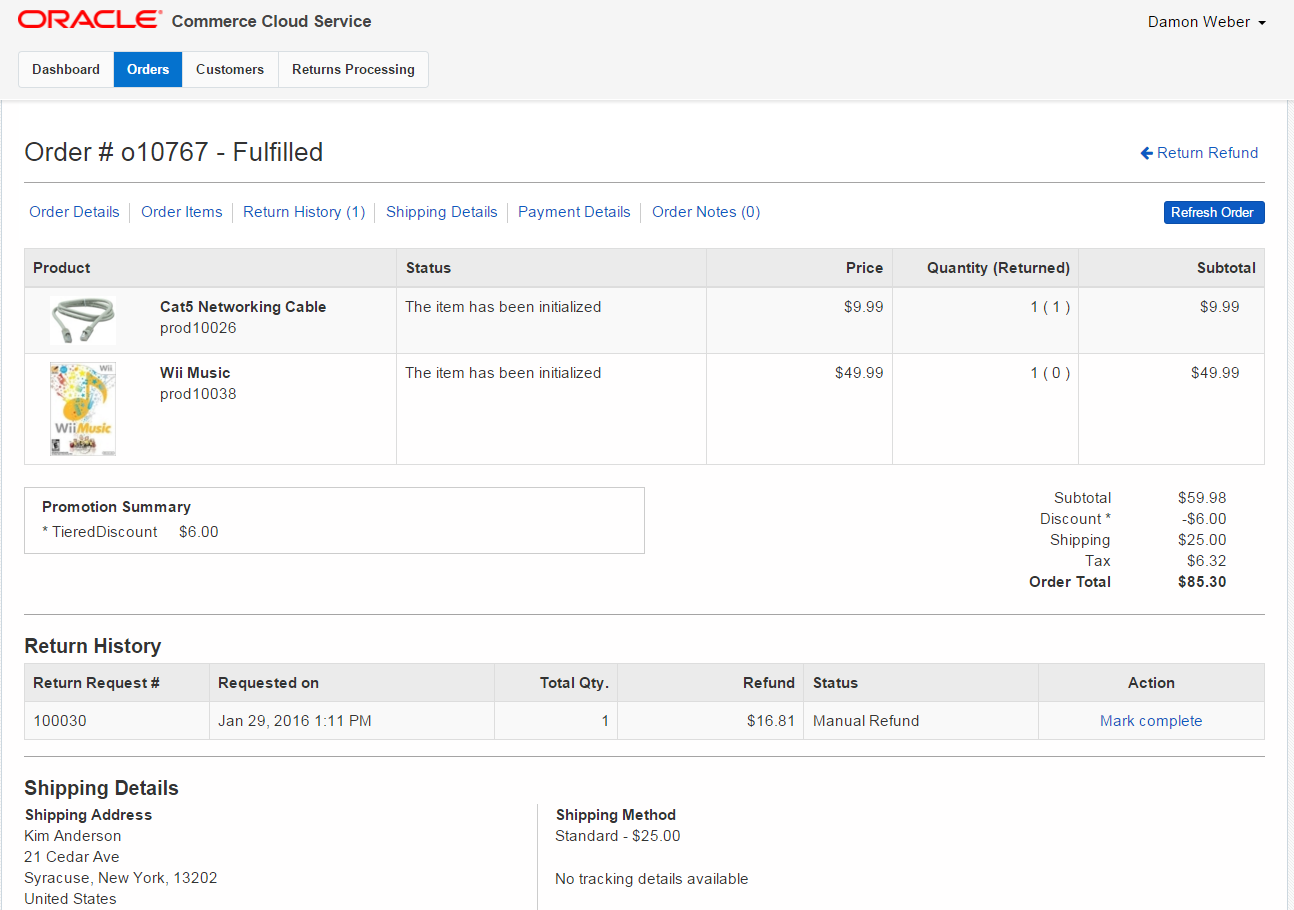Jump to the Order Items section

pos(182,212)
